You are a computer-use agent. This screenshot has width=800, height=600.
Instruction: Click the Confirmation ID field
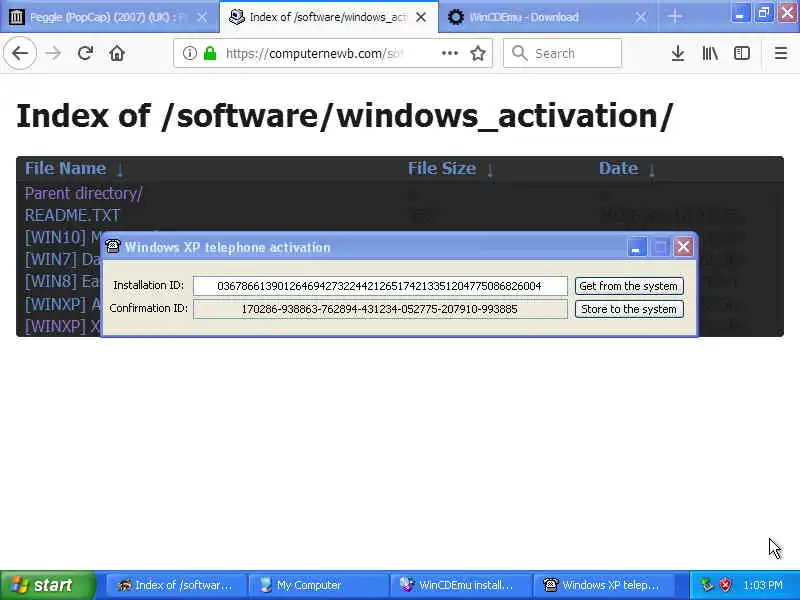tap(380, 309)
